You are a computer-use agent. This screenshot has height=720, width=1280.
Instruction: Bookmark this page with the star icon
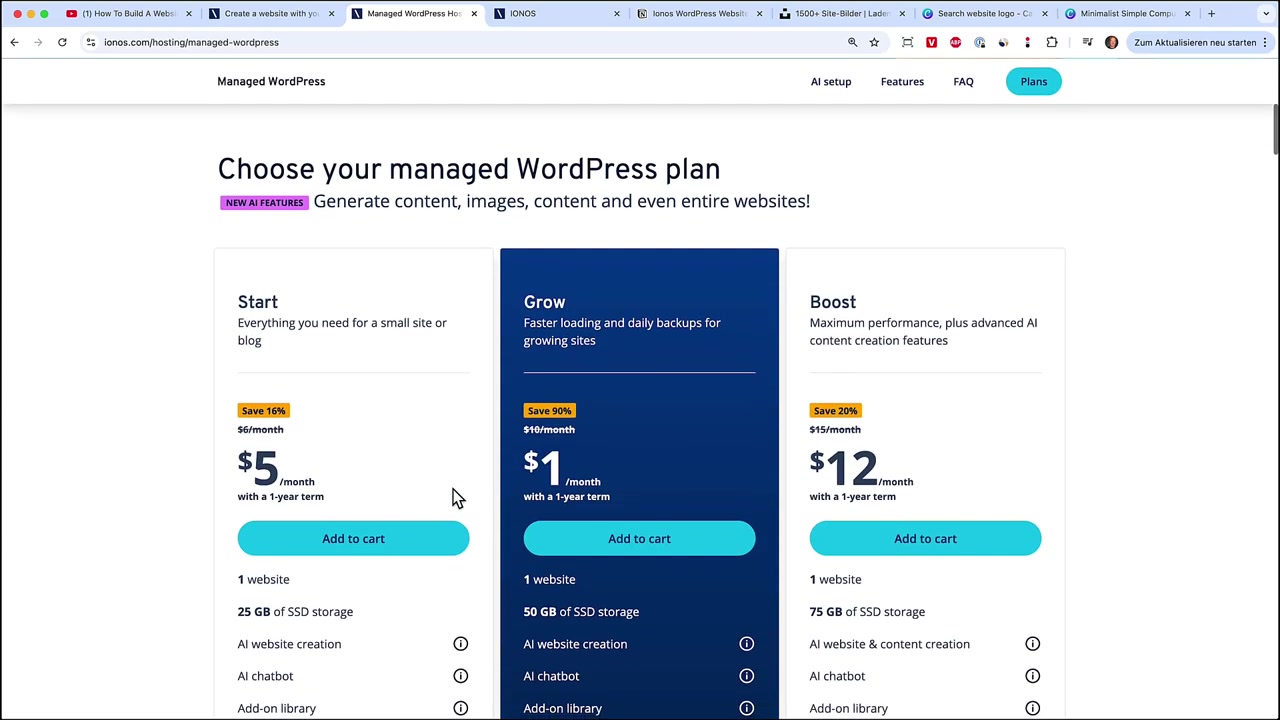(874, 42)
